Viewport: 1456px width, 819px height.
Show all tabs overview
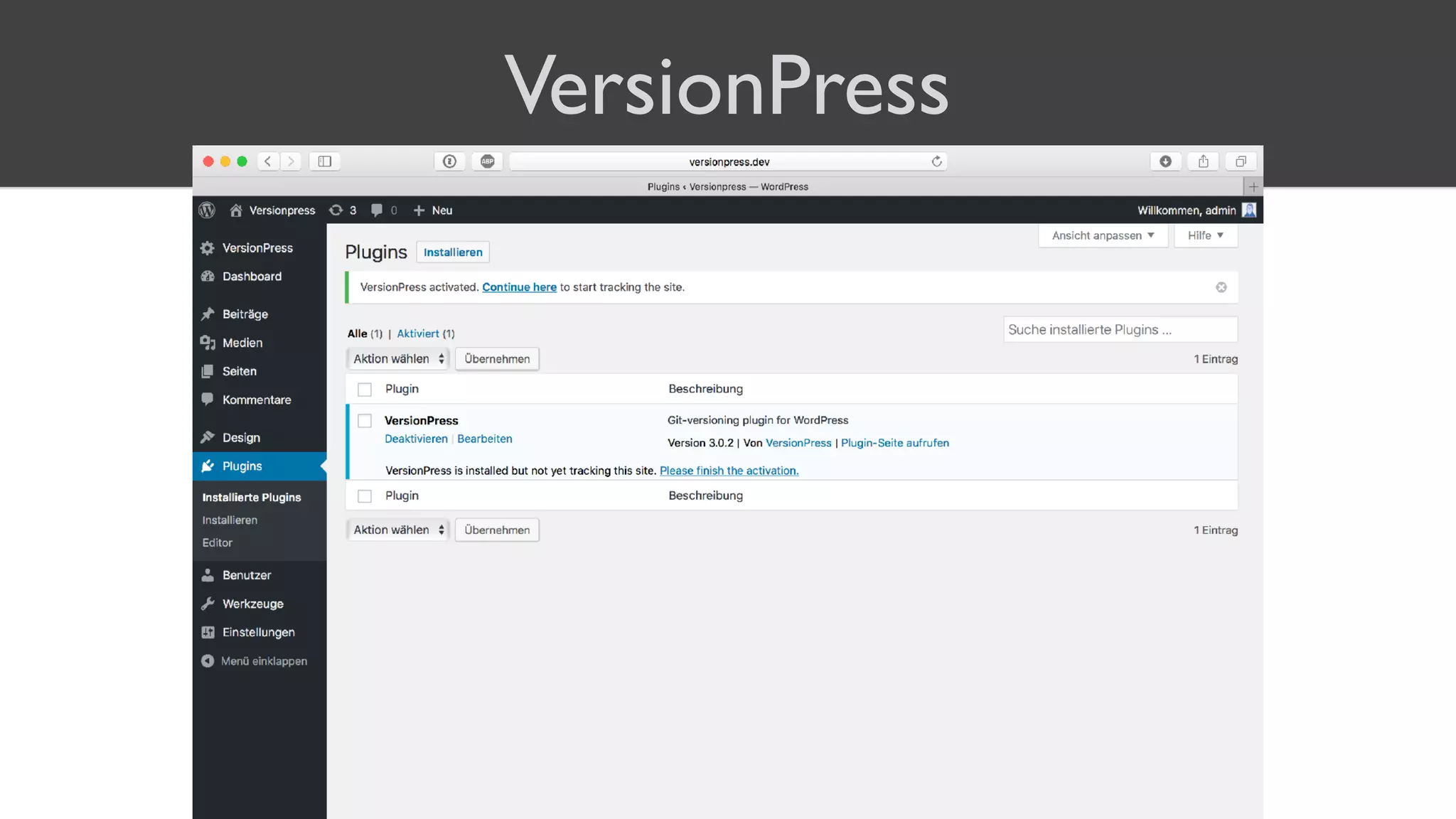click(1241, 161)
